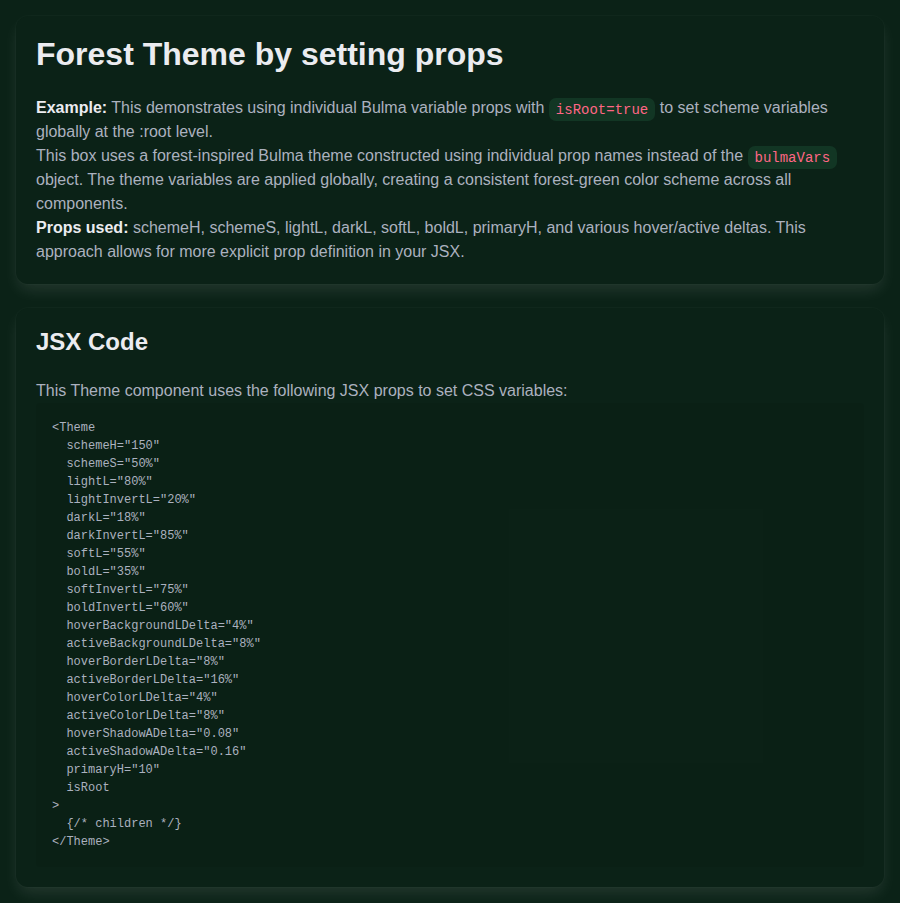Click the bulmaVars inline code tag
The image size is (900, 903).
pos(792,157)
